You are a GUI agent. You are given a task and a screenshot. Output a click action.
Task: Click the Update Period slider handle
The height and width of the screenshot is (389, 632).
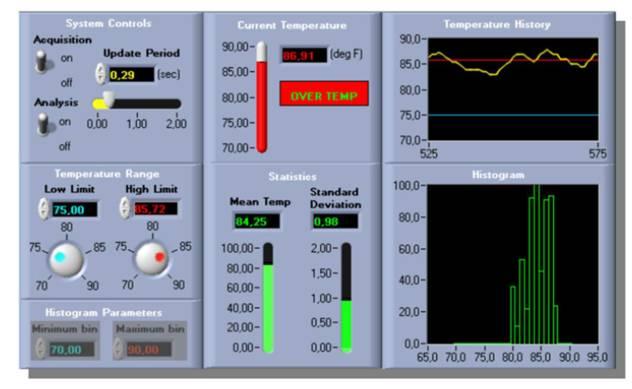pos(108,99)
